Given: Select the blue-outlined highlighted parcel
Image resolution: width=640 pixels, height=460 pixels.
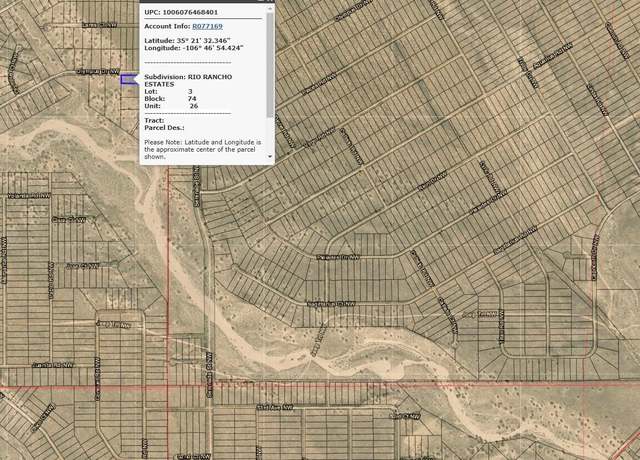Looking at the screenshot, I should [x=128, y=80].
